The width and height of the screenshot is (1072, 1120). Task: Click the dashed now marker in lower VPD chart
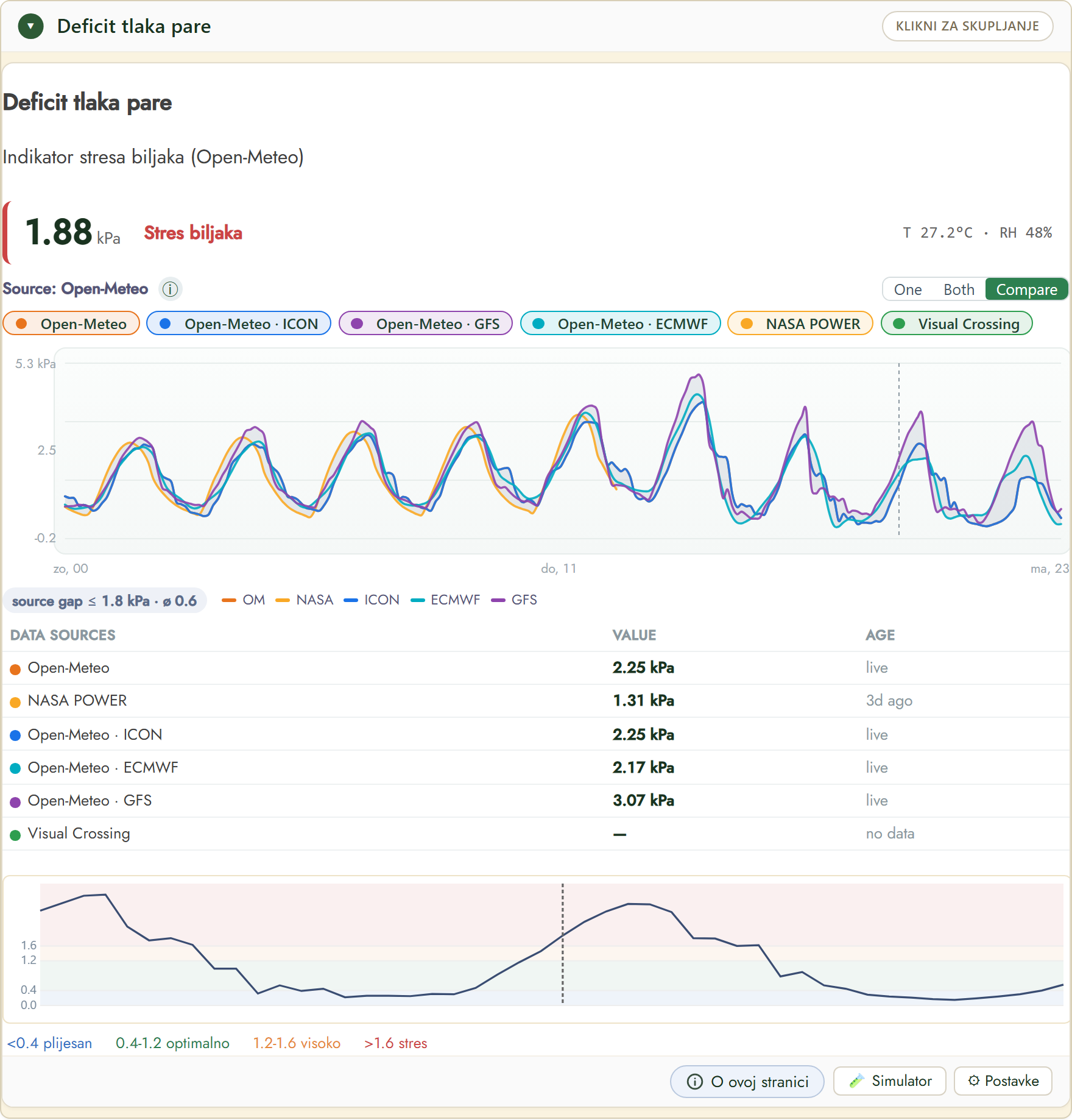[x=563, y=943]
